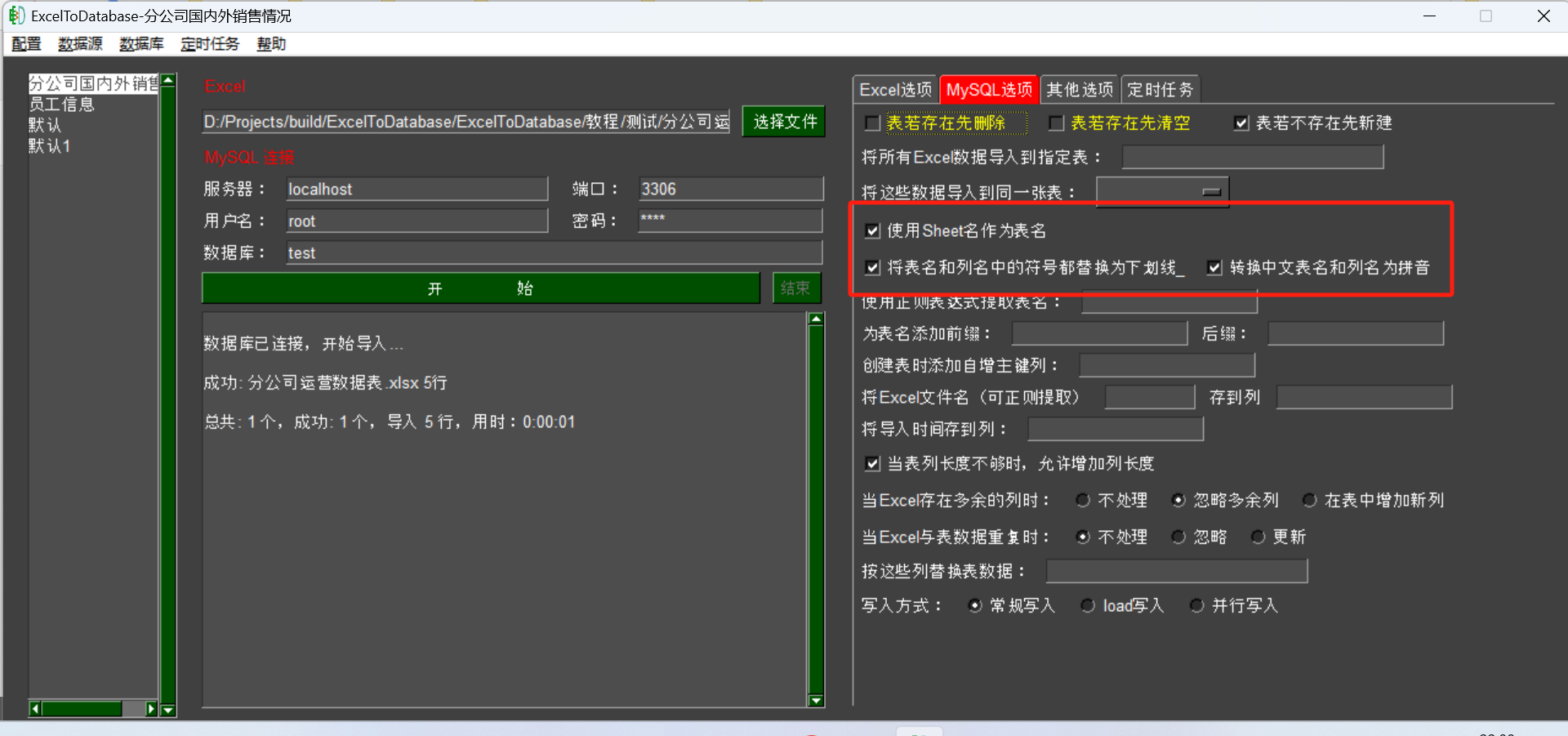Uncheck 表若不存在先新建 checkbox
This screenshot has height=736, width=1568.
coord(1241,123)
